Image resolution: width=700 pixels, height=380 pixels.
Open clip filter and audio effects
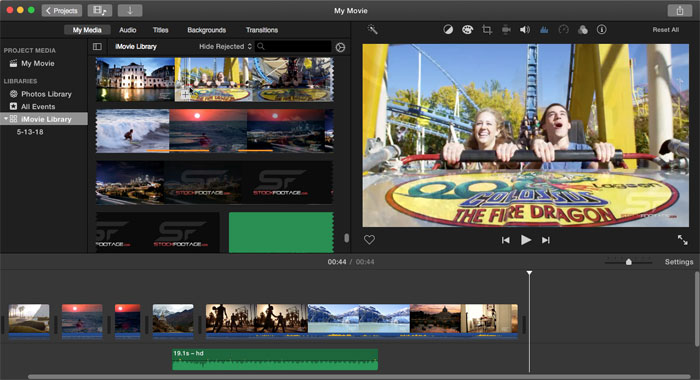583,29
